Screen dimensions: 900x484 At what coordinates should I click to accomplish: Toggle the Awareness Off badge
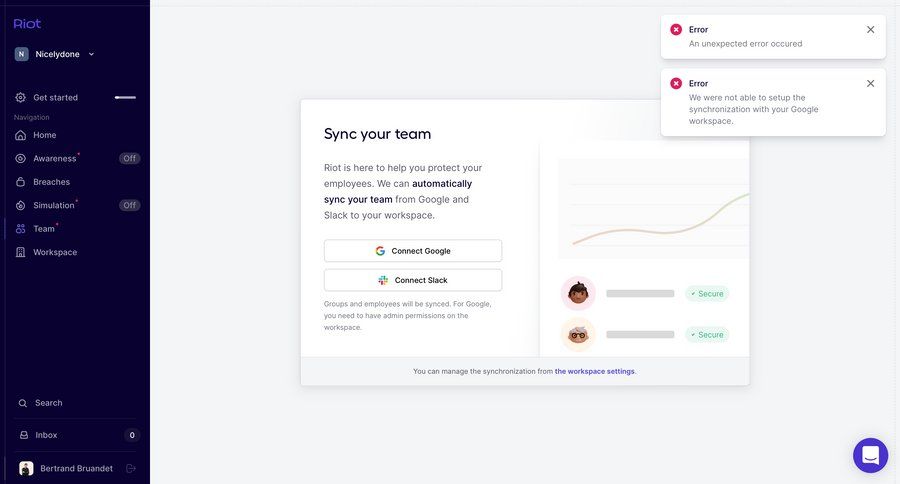pyautogui.click(x=129, y=158)
